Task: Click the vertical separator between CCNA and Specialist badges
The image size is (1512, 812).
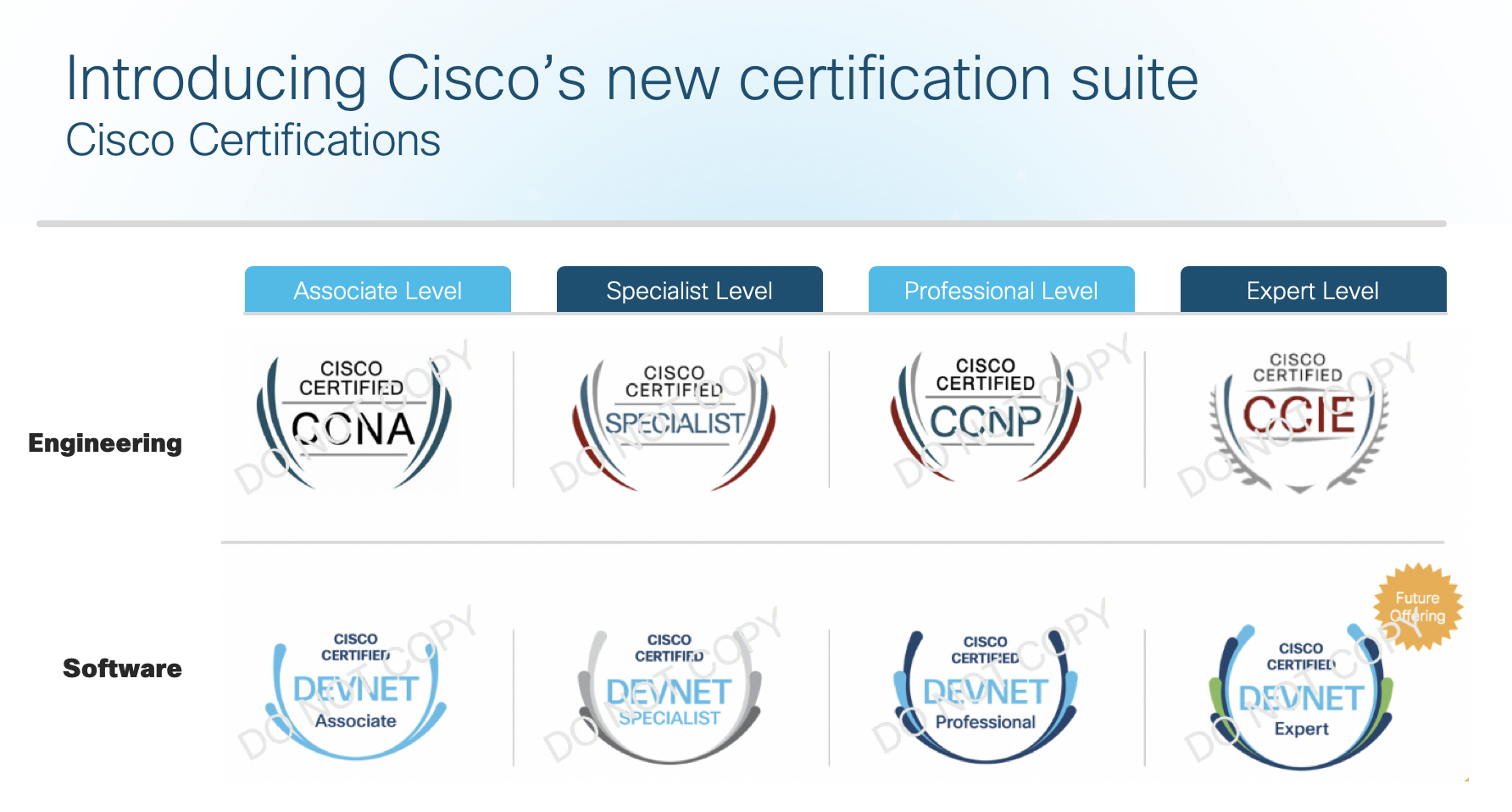Action: 514,420
